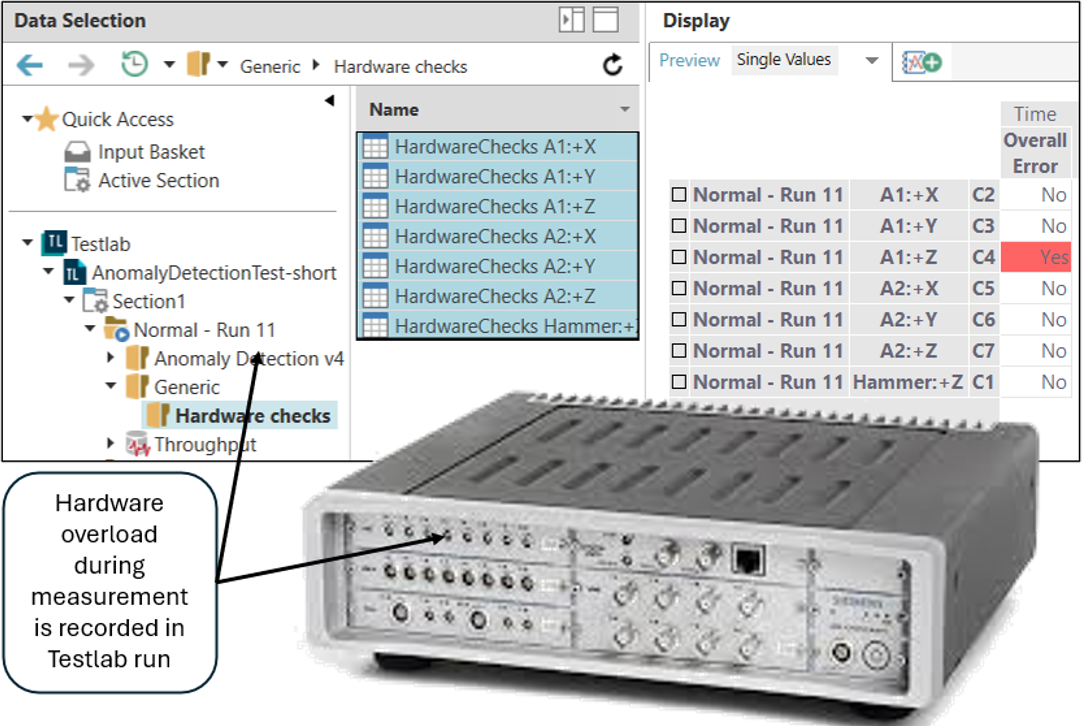This screenshot has width=1084, height=726.
Task: Open Input Basket in Quick Access
Action: tap(151, 152)
